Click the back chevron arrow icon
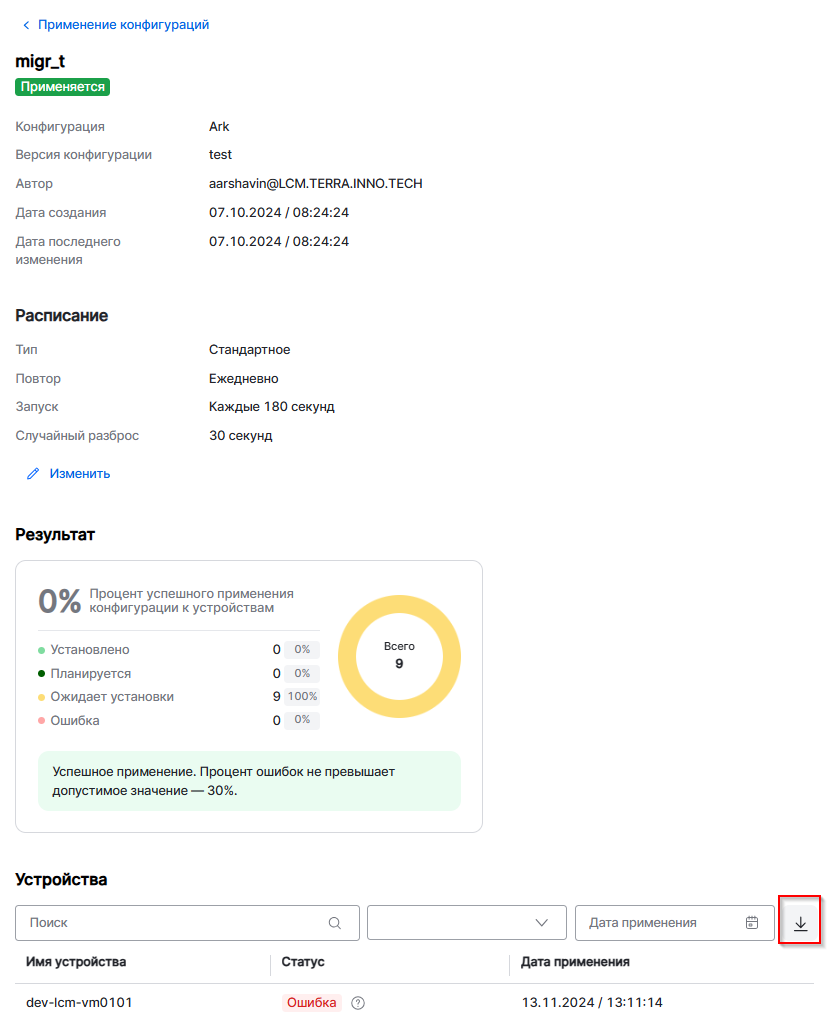Screen dimensions: 830x1017 [26, 25]
